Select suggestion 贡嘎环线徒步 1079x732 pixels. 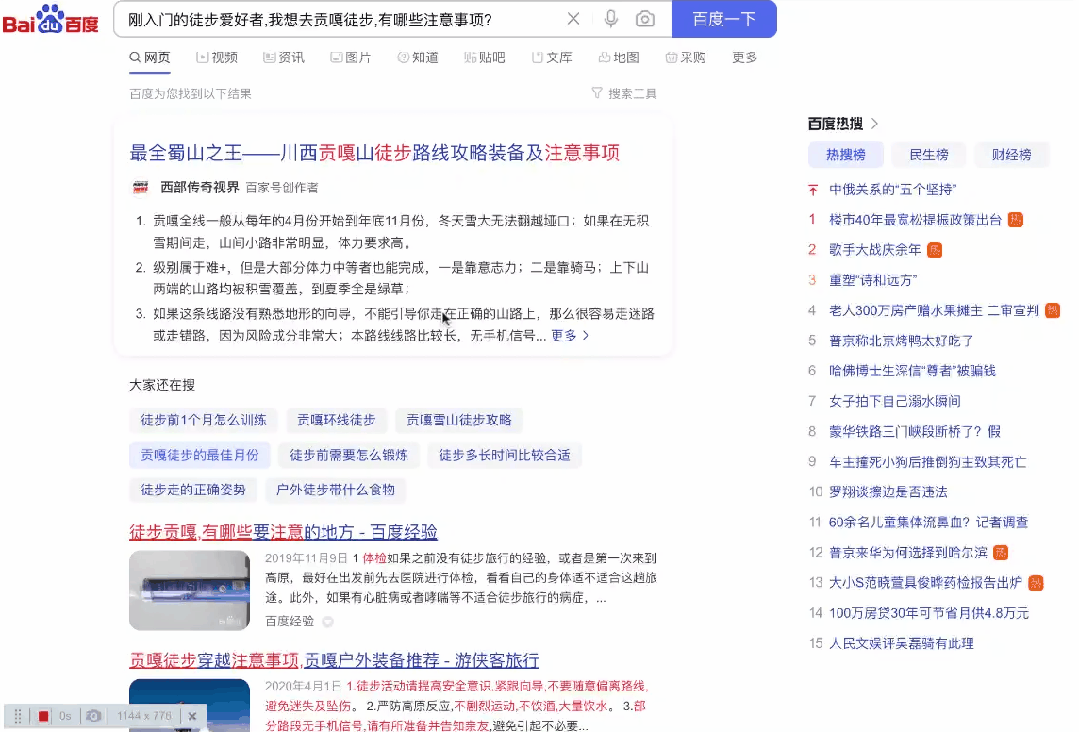[336, 420]
